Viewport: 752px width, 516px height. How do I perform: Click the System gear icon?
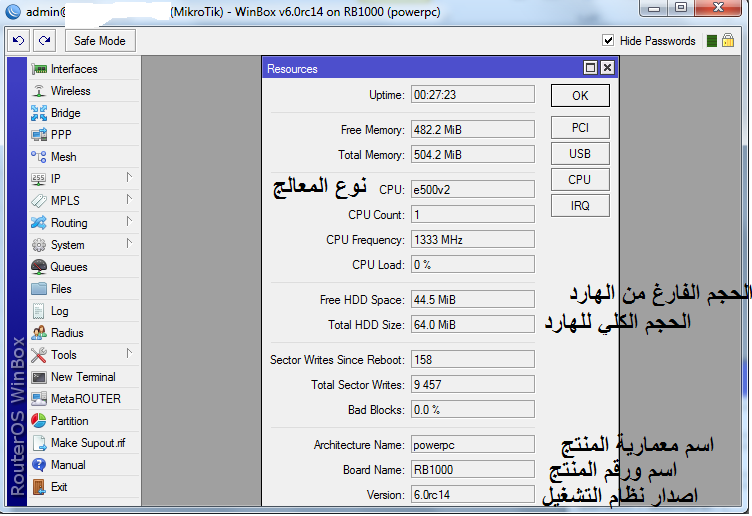[39, 245]
